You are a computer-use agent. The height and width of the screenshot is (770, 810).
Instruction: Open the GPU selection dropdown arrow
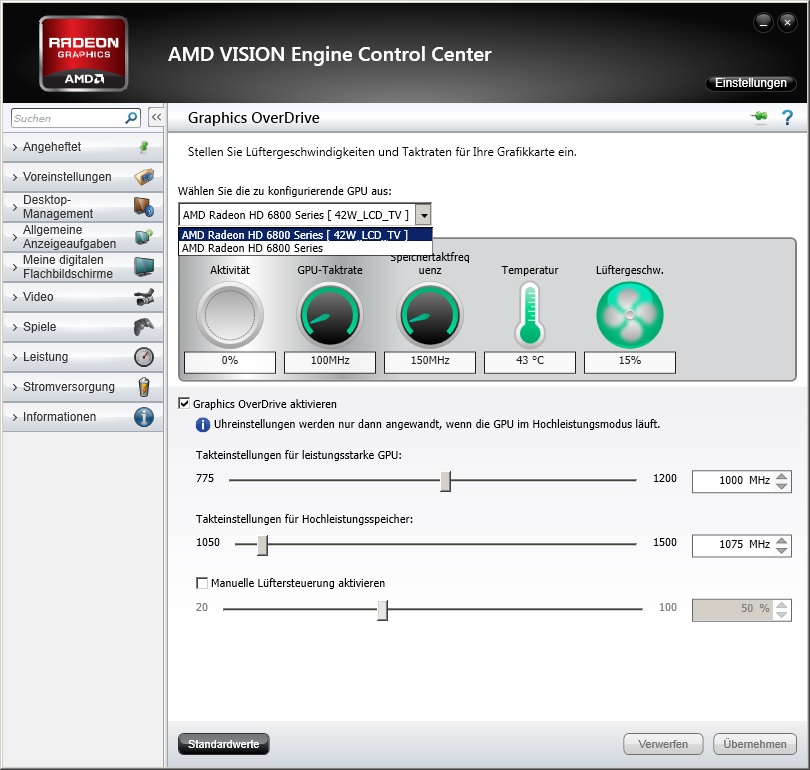coord(424,215)
